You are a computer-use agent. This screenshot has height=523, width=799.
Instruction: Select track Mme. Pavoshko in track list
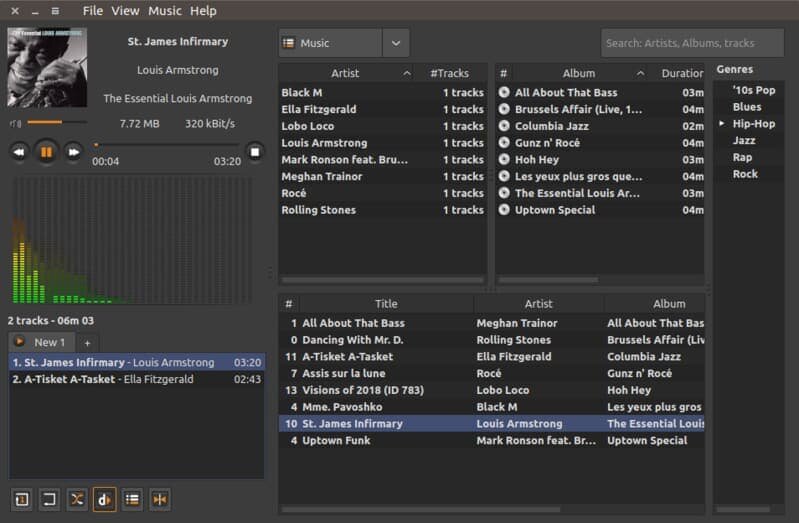[x=492, y=407]
